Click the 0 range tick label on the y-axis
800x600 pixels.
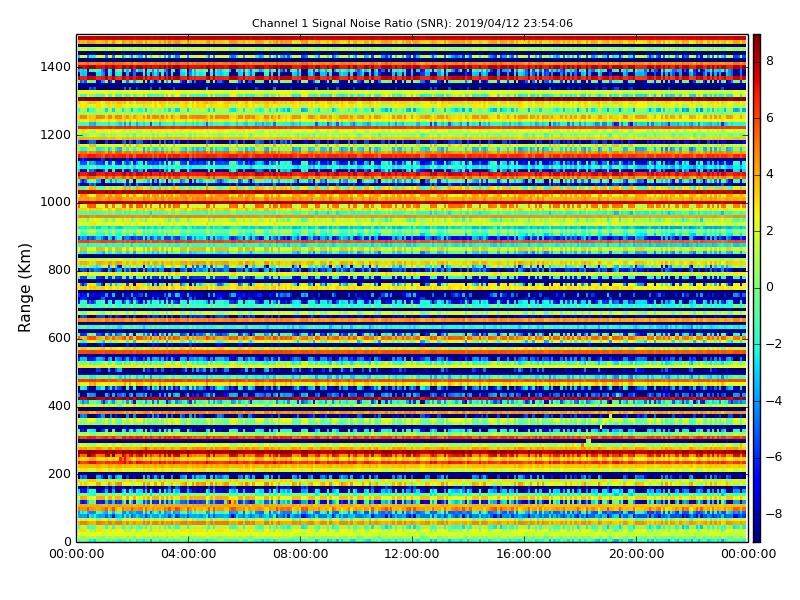pos(67,541)
